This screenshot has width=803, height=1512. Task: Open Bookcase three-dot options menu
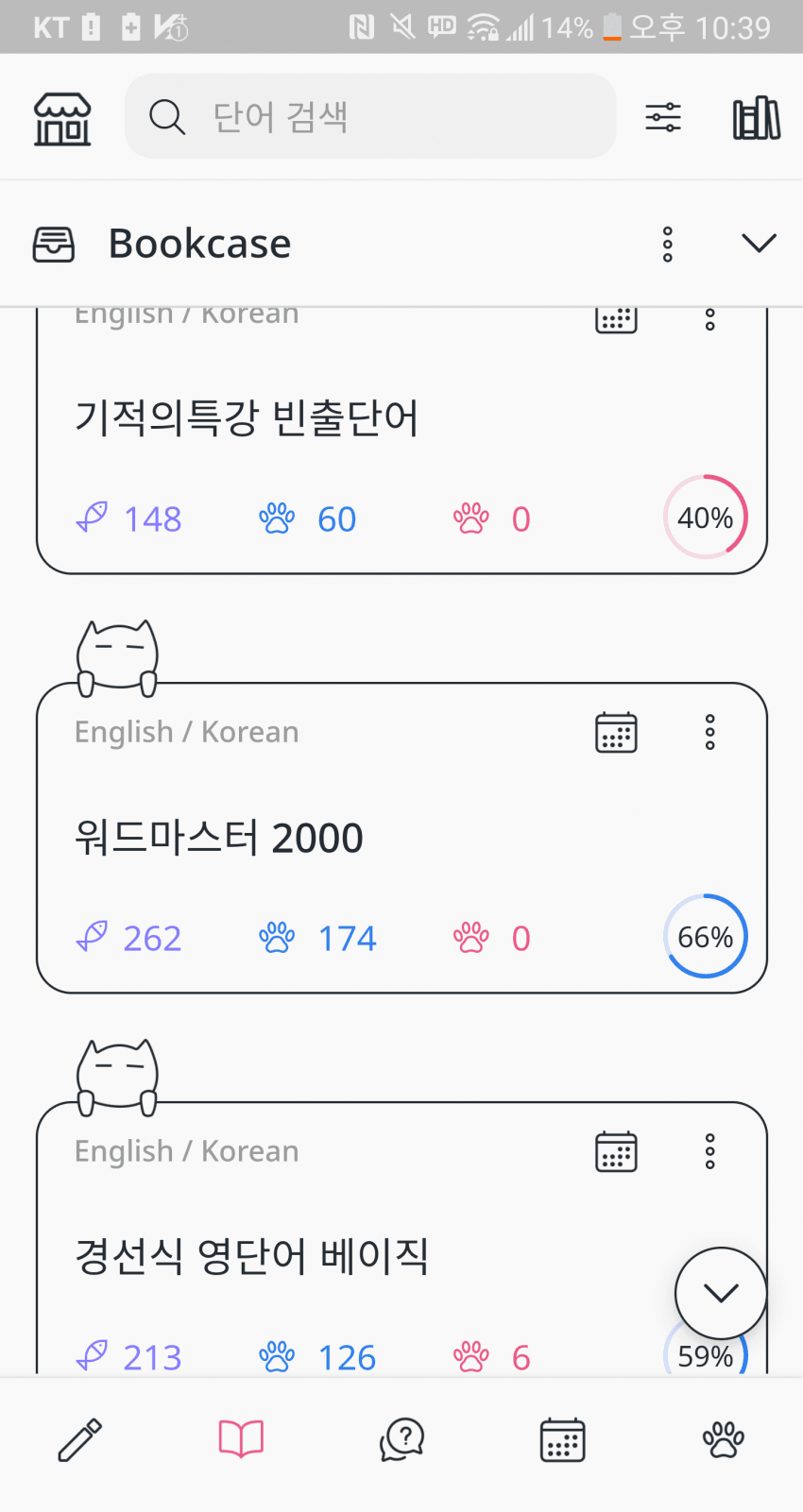pyautogui.click(x=668, y=244)
